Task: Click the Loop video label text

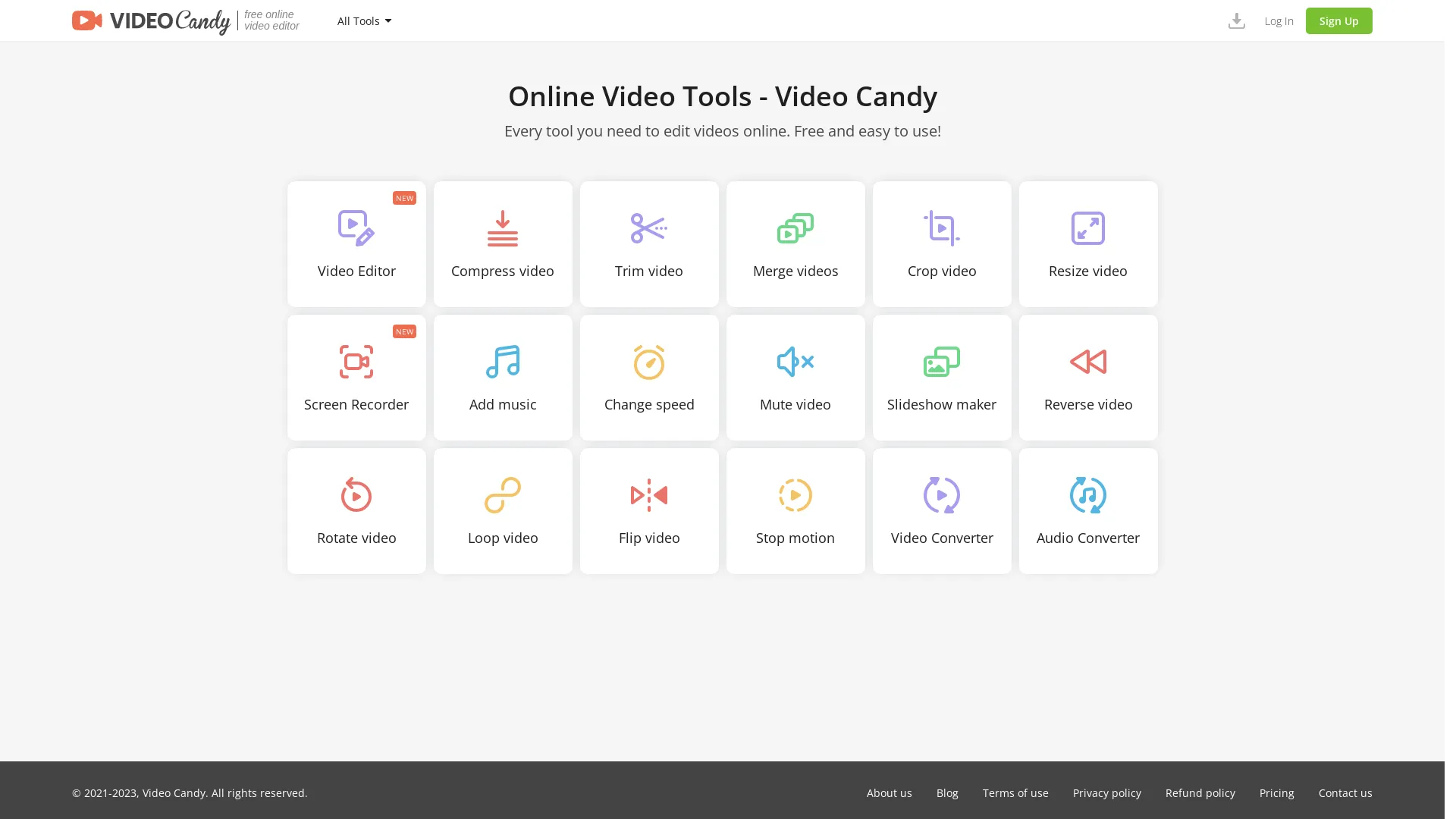Action: 503,538
